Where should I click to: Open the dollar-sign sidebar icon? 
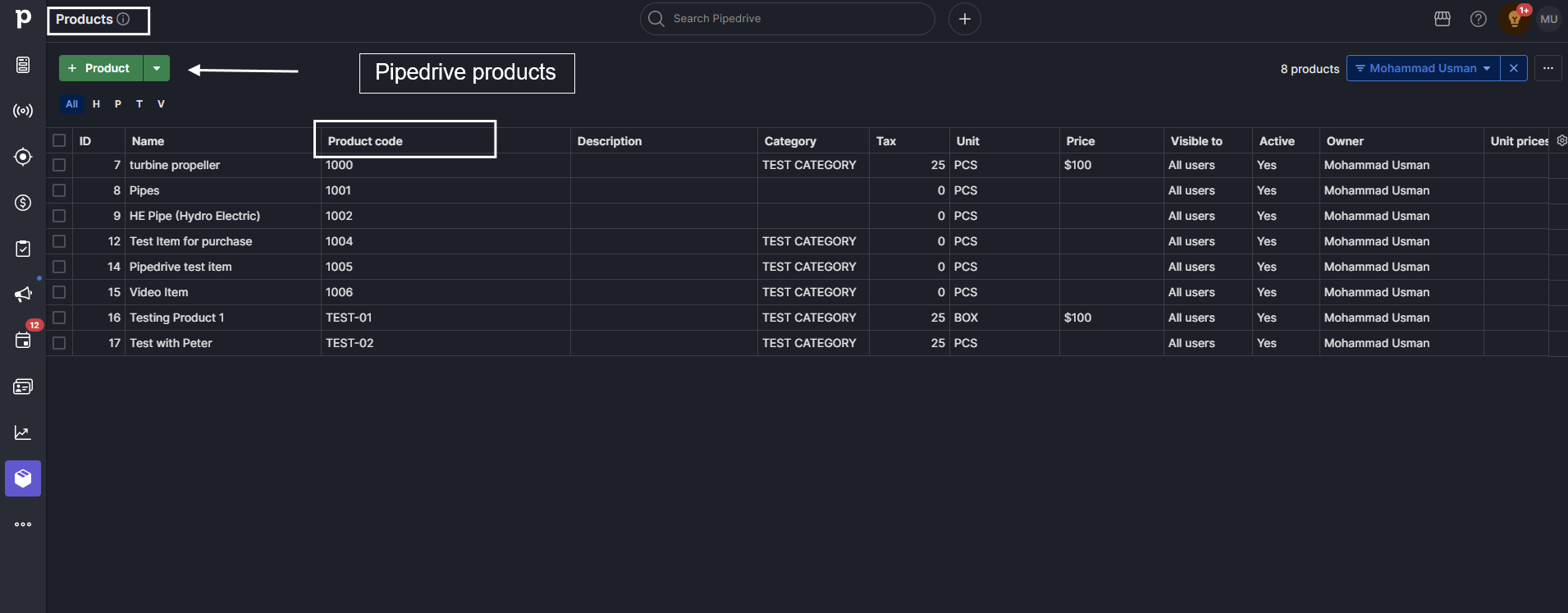click(x=23, y=203)
